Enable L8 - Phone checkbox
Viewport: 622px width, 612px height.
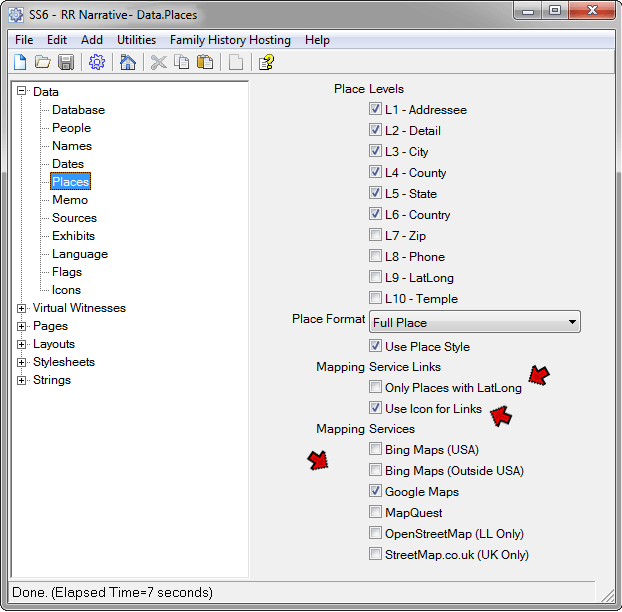[375, 256]
